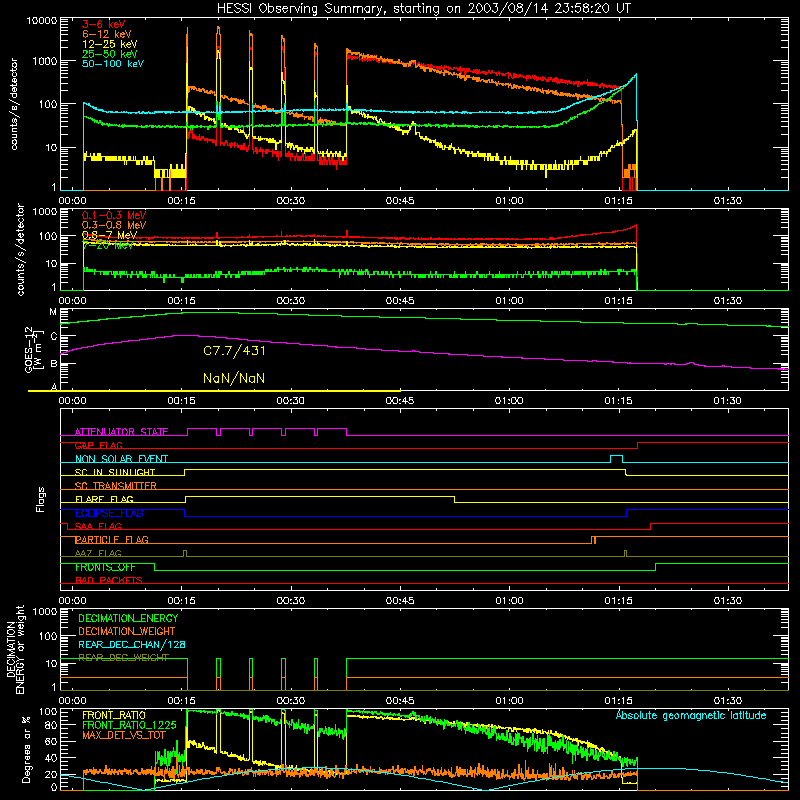This screenshot has width=800, height=800.
Task: Click the magenta "ATTENUATOR_STATE" flag label
Action: (x=121, y=432)
